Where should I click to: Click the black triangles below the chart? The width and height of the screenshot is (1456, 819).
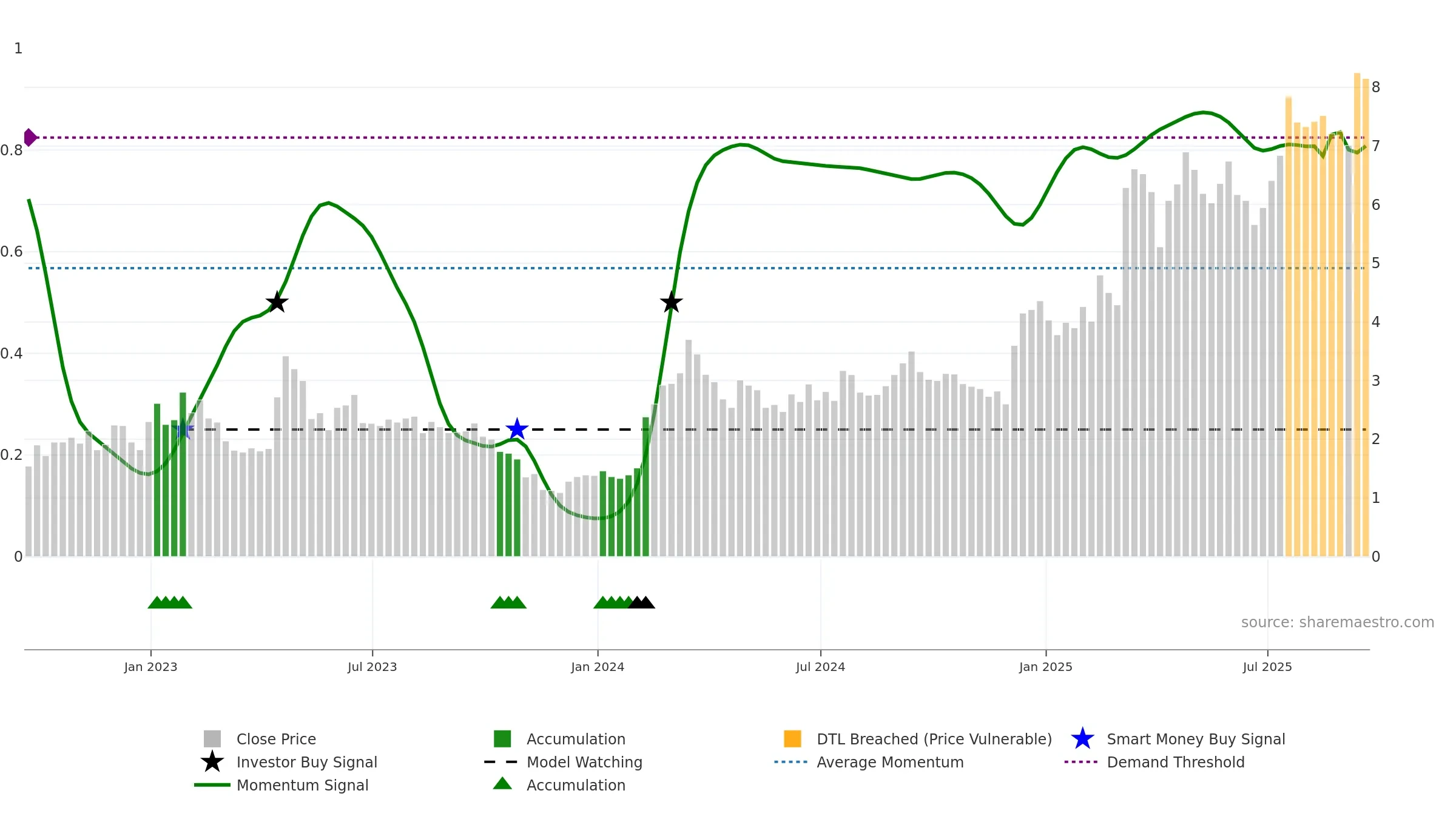pos(642,602)
